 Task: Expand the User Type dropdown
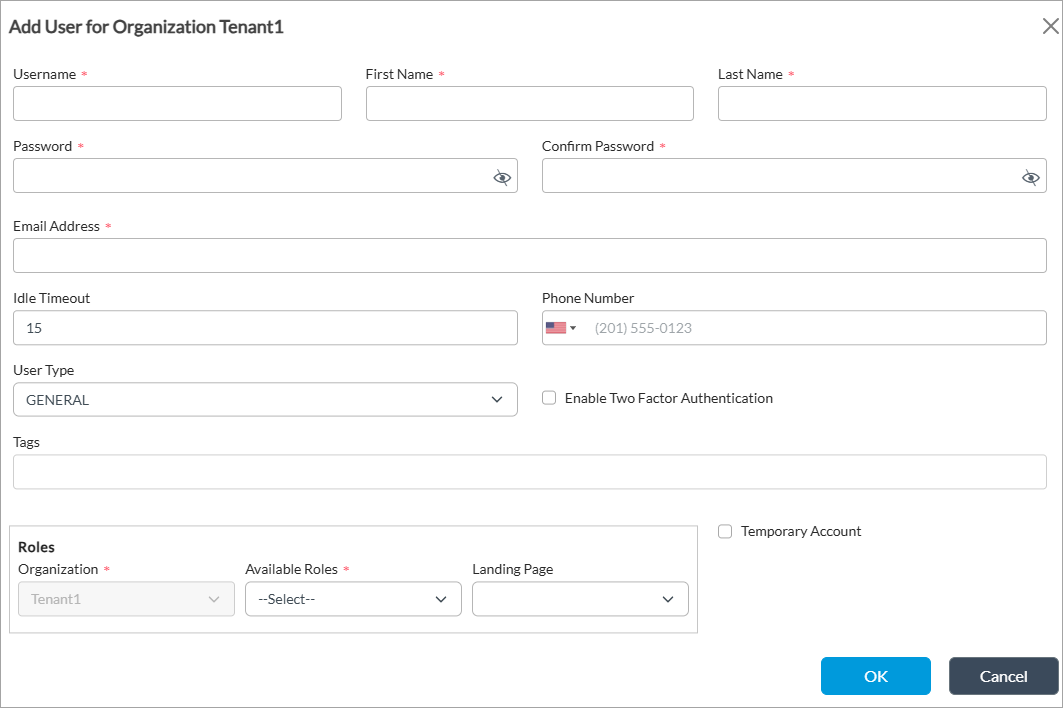pos(265,400)
